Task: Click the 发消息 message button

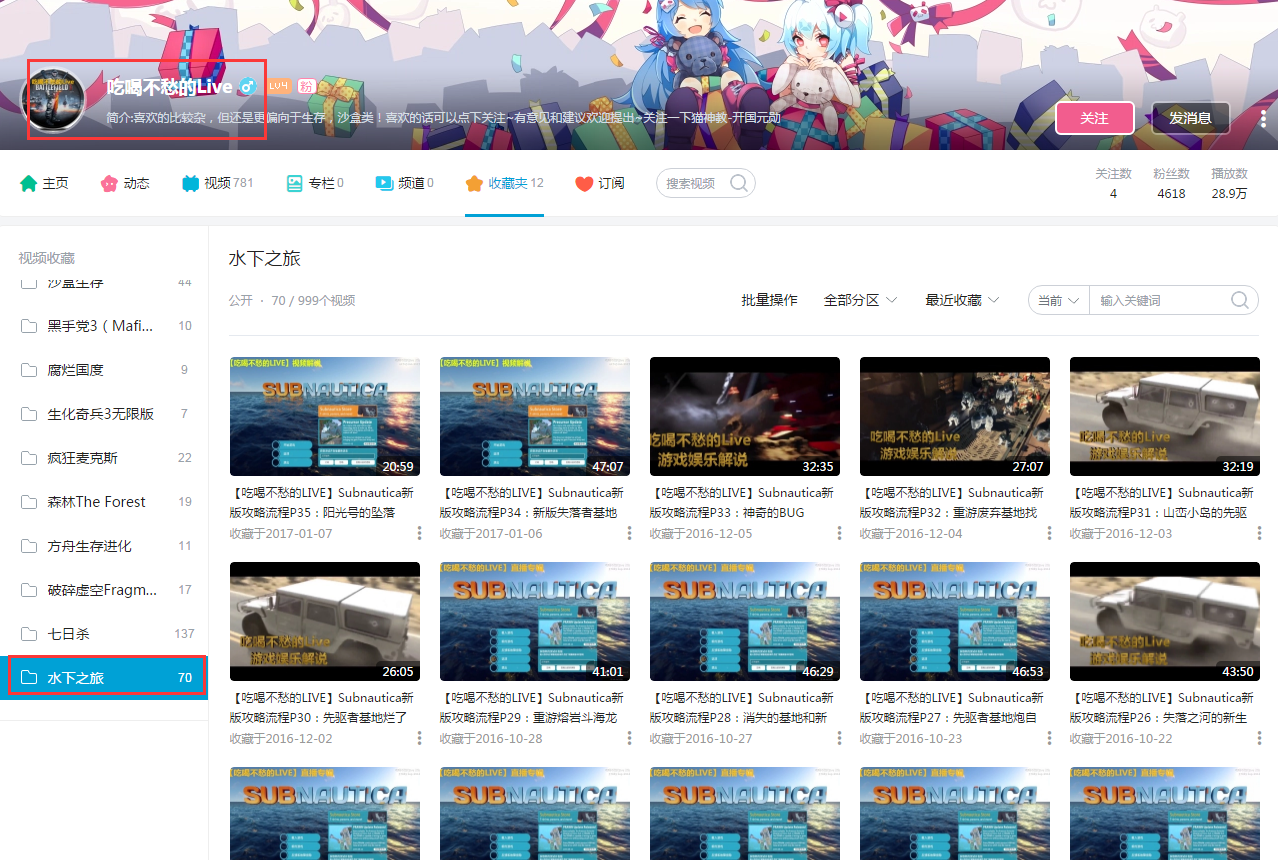Action: tap(1190, 117)
